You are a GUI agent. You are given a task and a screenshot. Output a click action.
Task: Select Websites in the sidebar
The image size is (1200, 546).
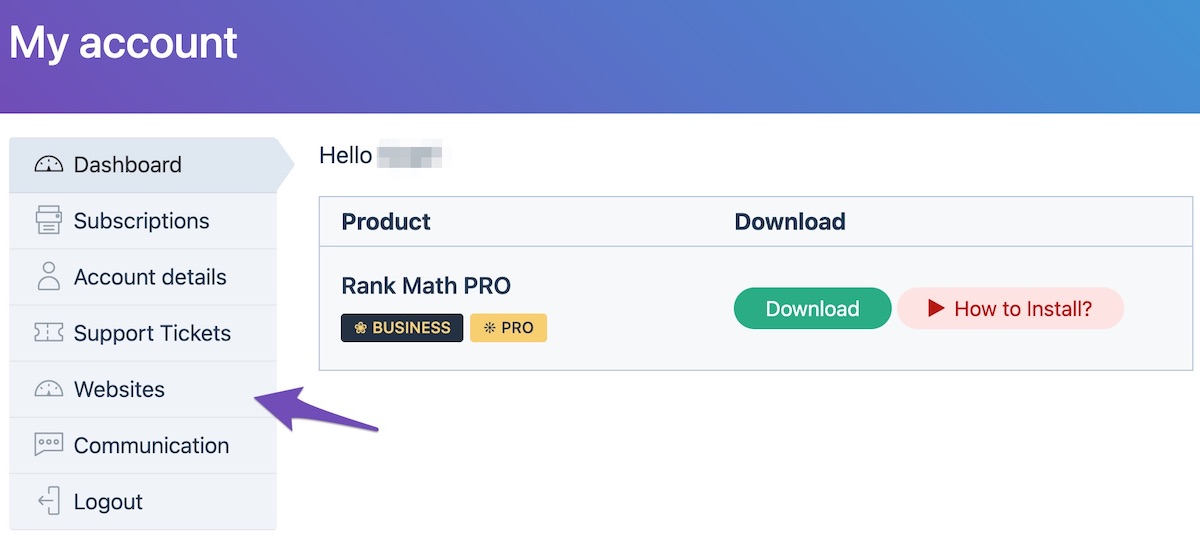pos(119,389)
